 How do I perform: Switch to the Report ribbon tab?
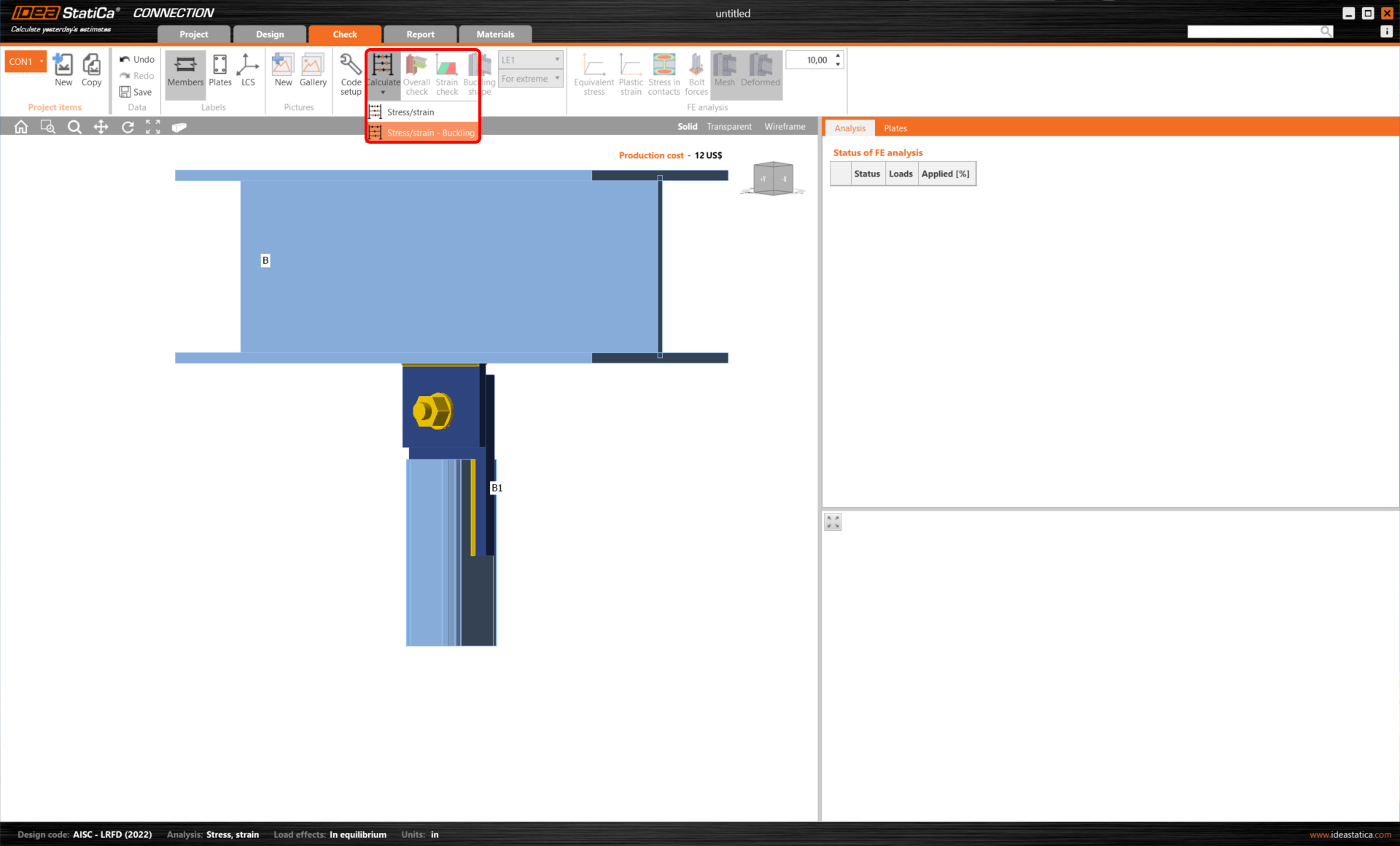coord(419,34)
